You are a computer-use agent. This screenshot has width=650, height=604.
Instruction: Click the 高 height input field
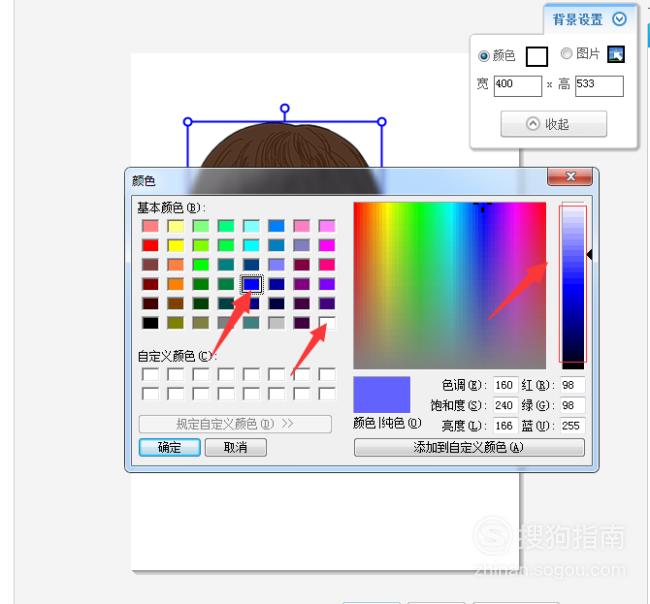599,86
